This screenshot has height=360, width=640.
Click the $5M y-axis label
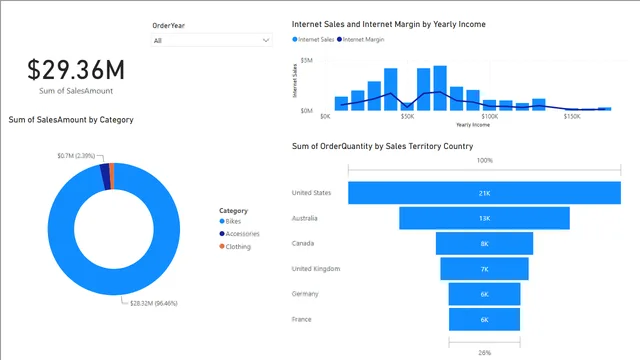click(x=307, y=60)
